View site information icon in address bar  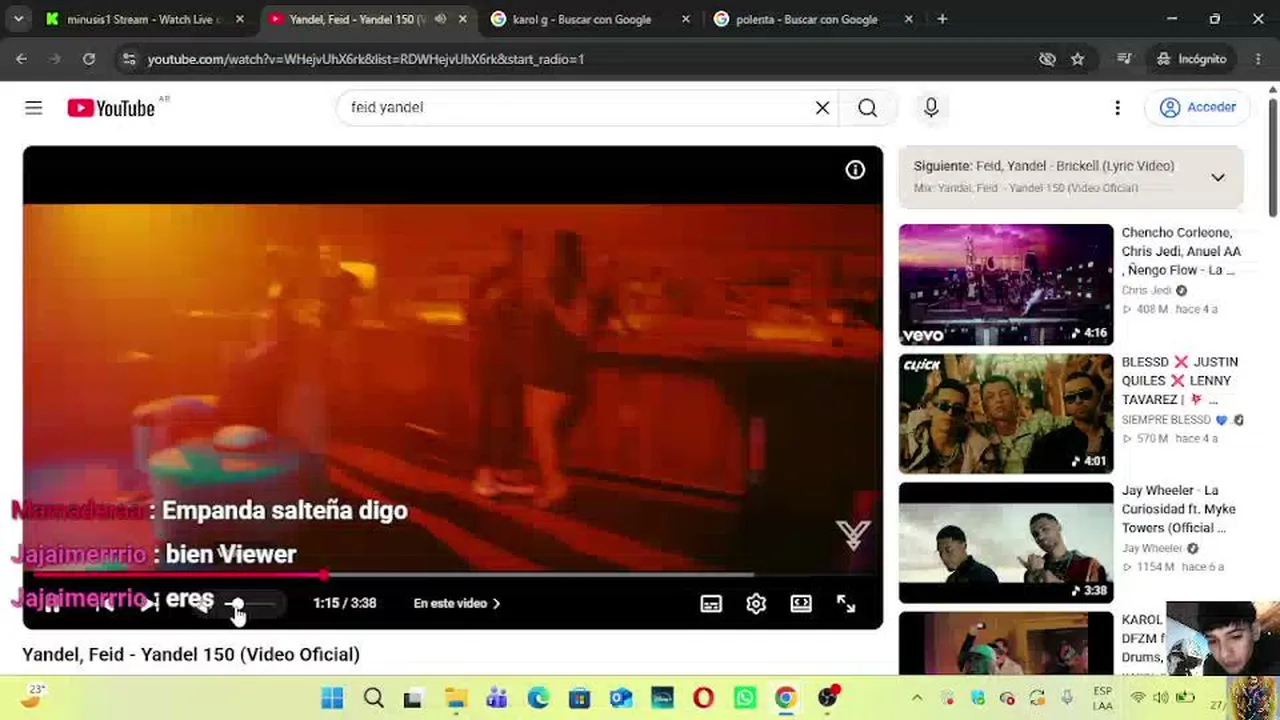point(128,59)
